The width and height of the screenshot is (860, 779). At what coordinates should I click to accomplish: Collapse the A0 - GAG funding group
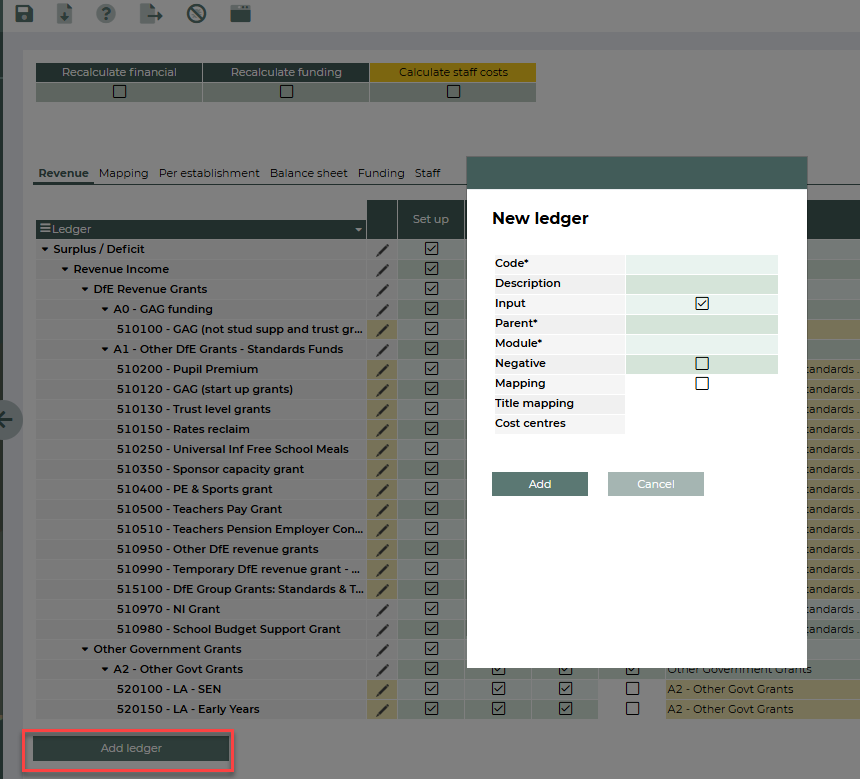105,309
